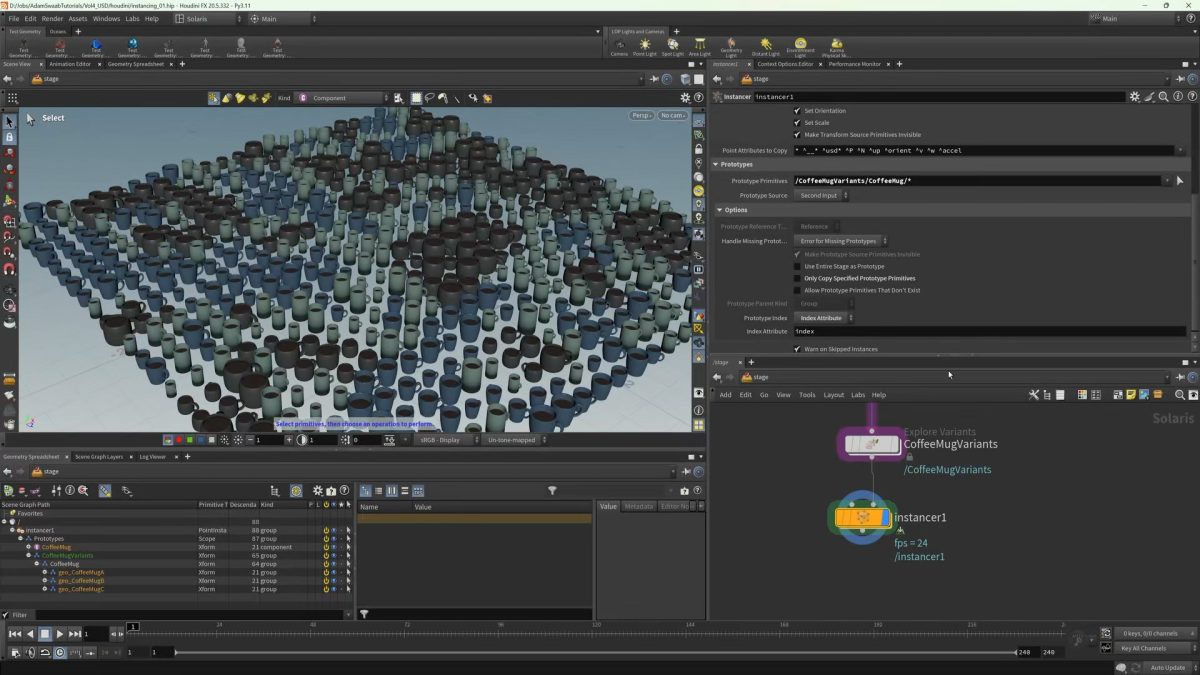Create an Environment Light from the toolbar
Screen dimensions: 1200x675
800,45
